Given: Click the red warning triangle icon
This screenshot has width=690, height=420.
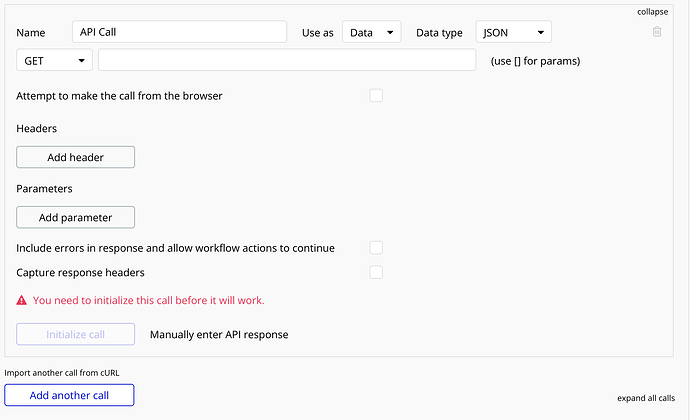Looking at the screenshot, I should tap(22, 300).
